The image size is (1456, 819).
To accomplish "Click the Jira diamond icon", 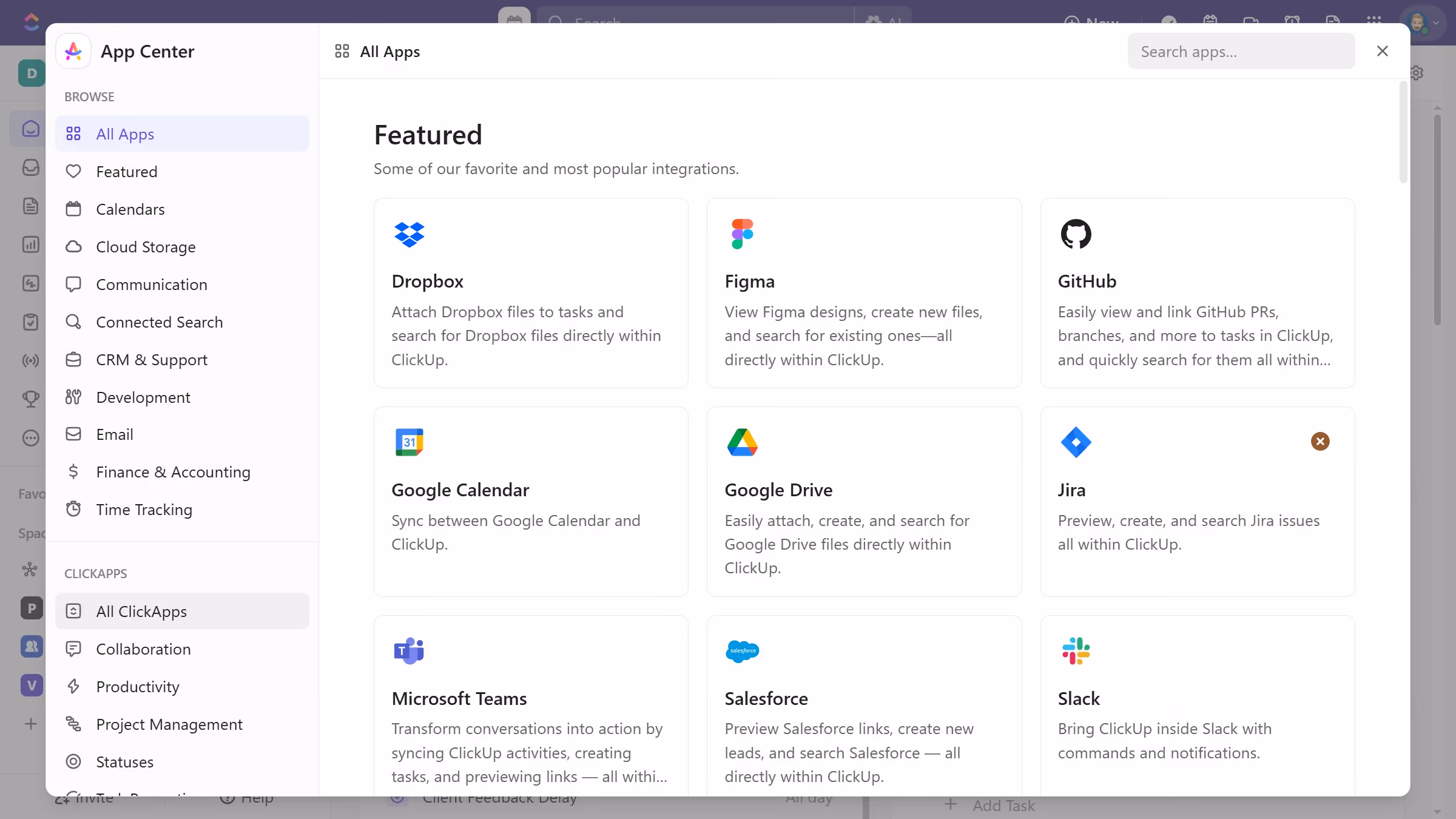I will click(1076, 442).
